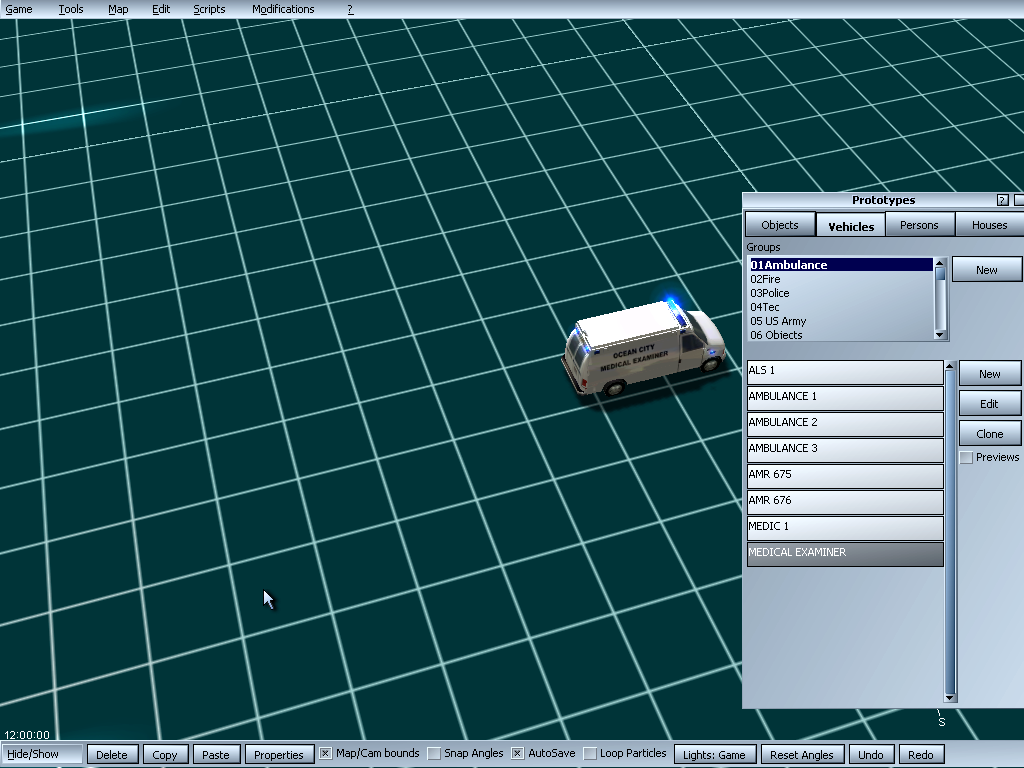Open the Scripts menu

tap(209, 9)
